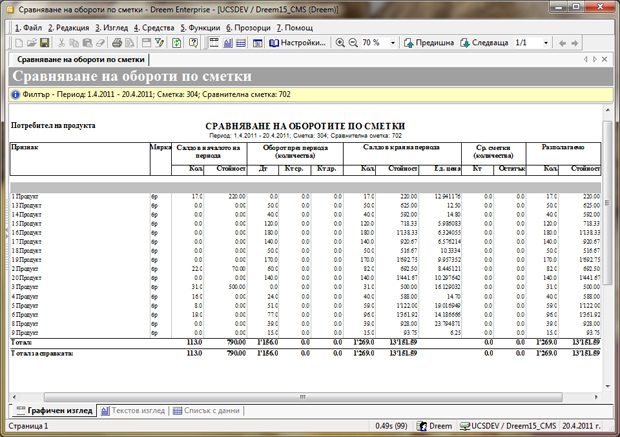Viewport: 620px width, 437px height.
Task: Click the Dreem user status bar entry
Action: [x=435, y=426]
